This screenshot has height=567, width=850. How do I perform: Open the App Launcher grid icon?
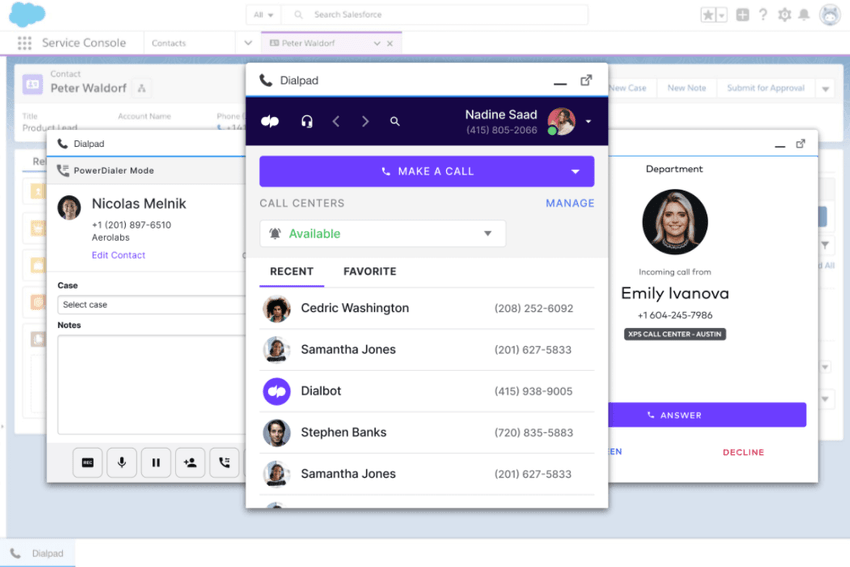(24, 43)
